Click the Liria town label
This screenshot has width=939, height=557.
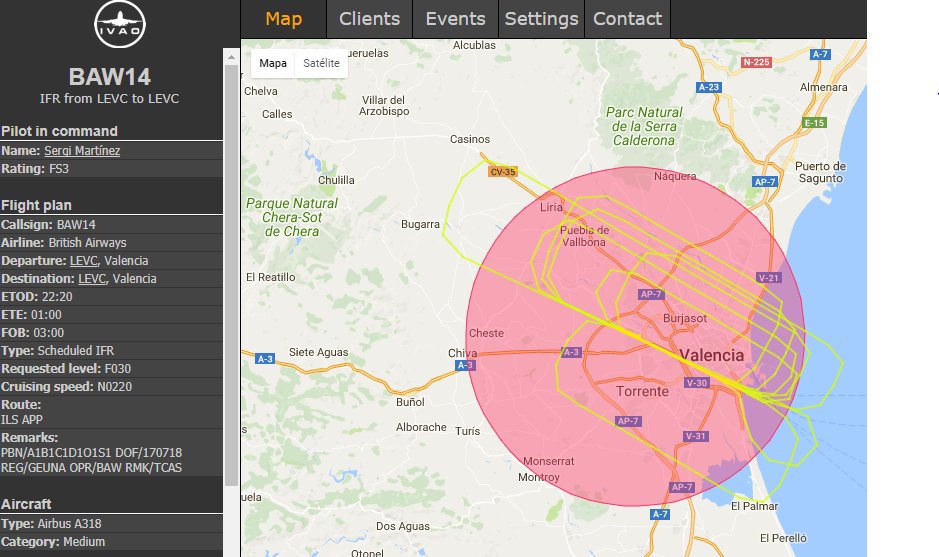click(x=552, y=207)
